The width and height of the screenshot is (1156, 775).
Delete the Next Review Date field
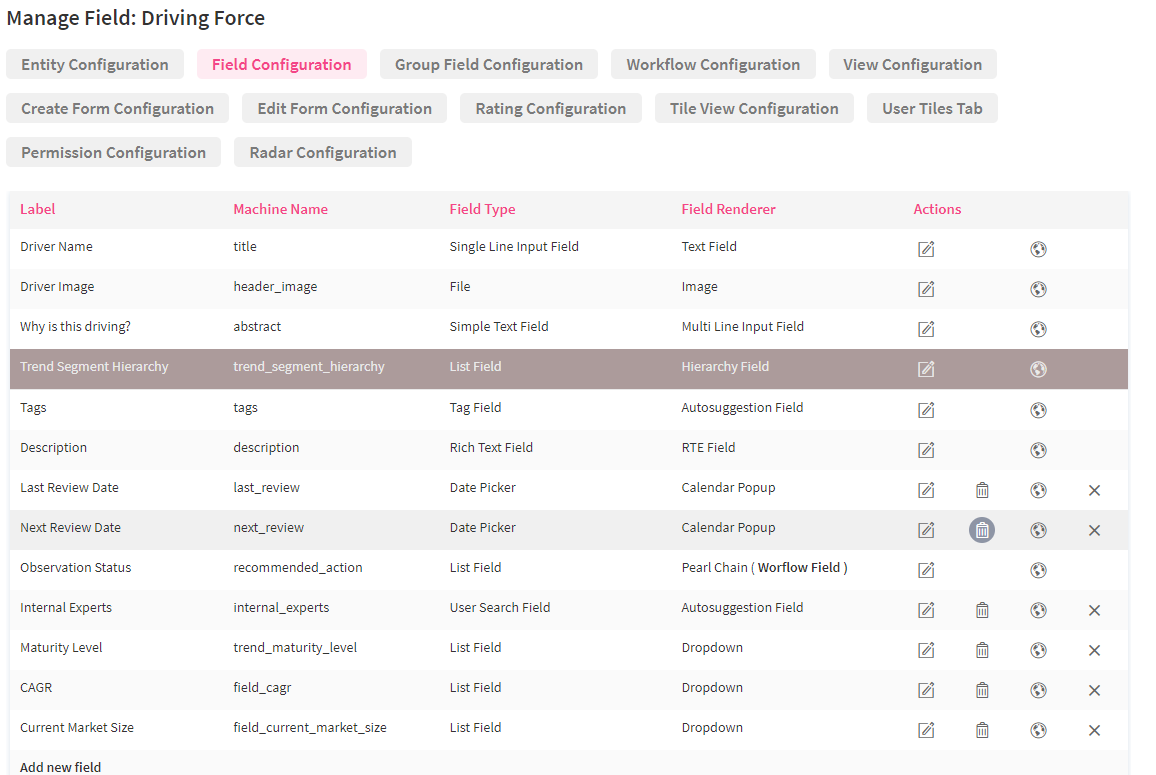coord(982,530)
